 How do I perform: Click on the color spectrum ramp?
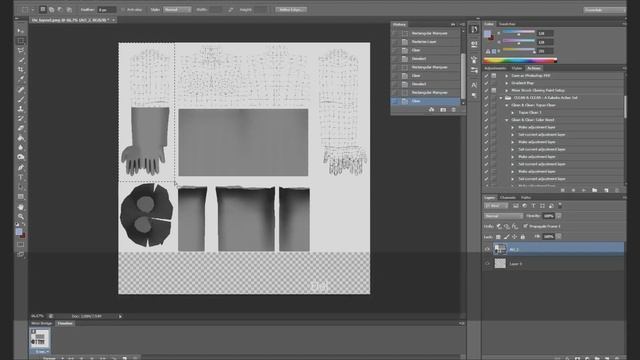coord(520,60)
